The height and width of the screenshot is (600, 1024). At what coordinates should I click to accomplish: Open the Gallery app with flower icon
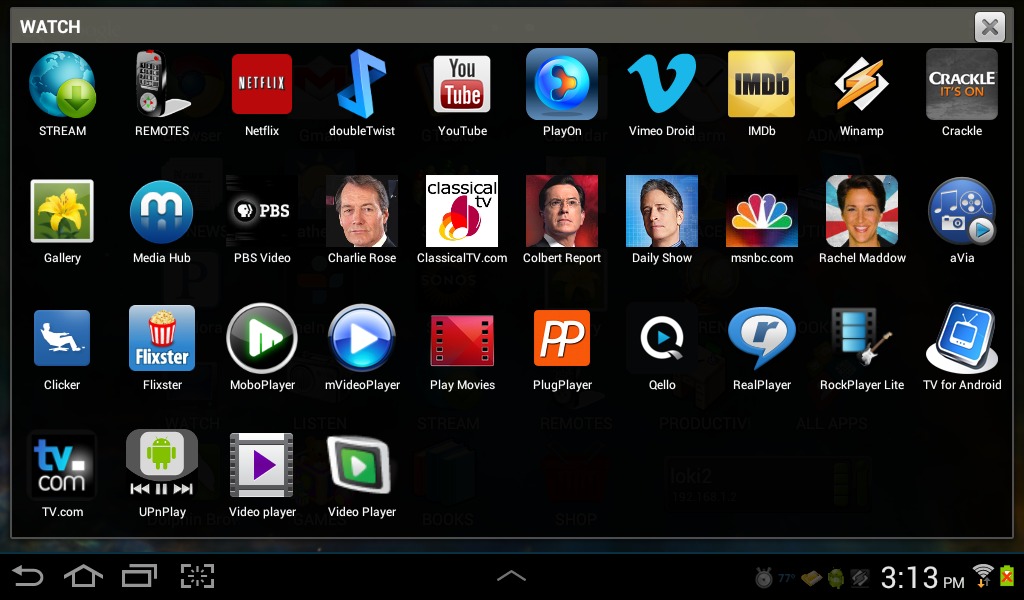(62, 211)
